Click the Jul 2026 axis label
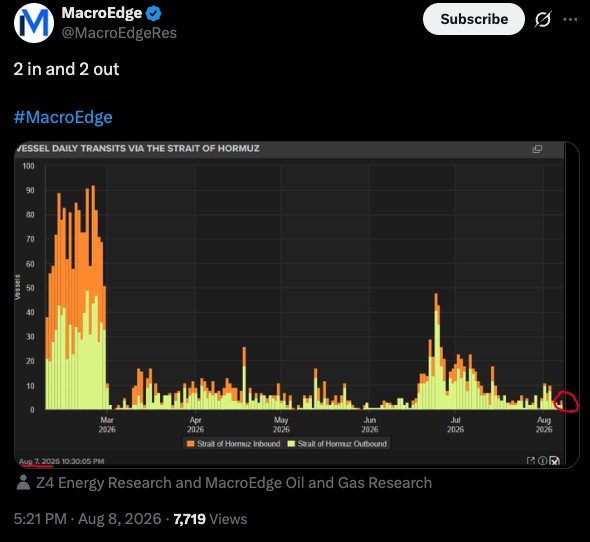The width and height of the screenshot is (590, 542). (455, 425)
